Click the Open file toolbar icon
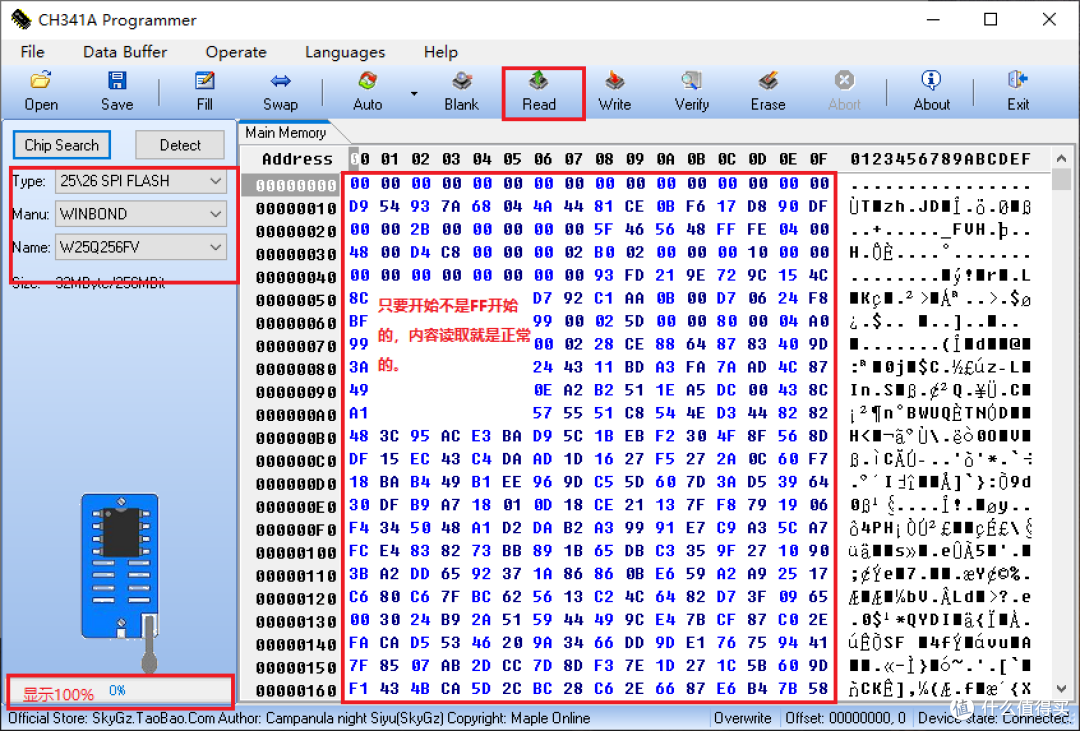Screen dimensions: 1080x731 (x=41, y=91)
